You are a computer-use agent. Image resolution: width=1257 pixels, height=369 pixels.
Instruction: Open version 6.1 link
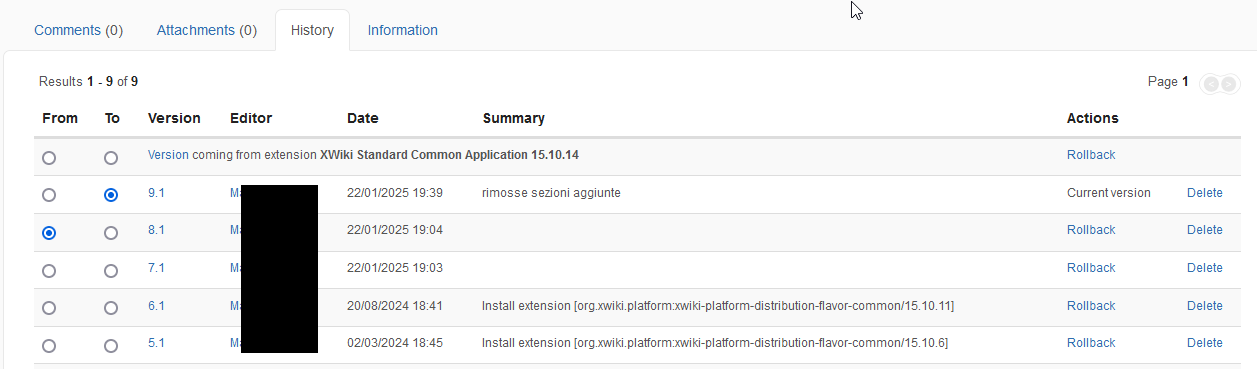point(156,306)
